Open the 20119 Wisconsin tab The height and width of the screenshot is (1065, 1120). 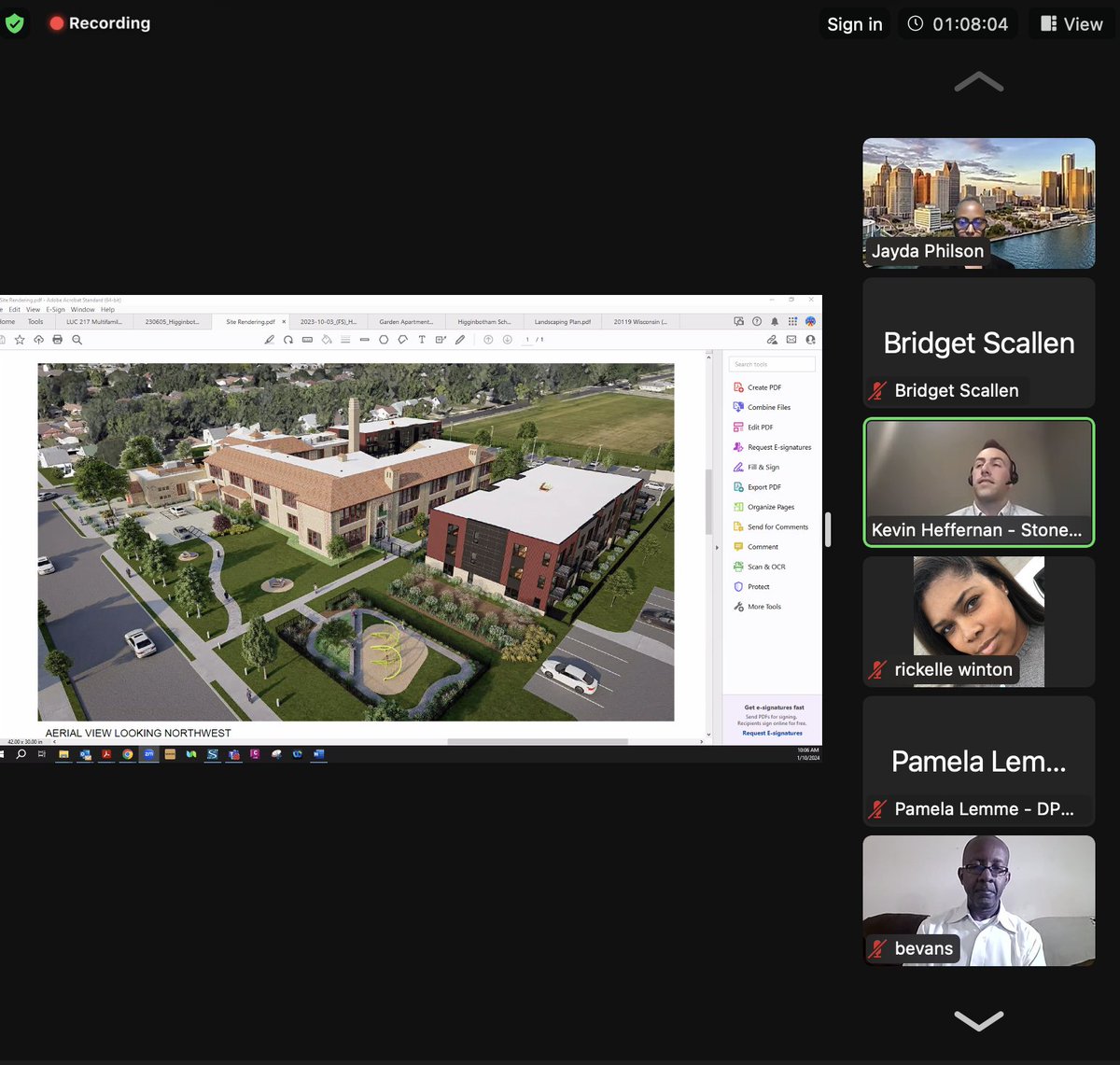coord(640,322)
